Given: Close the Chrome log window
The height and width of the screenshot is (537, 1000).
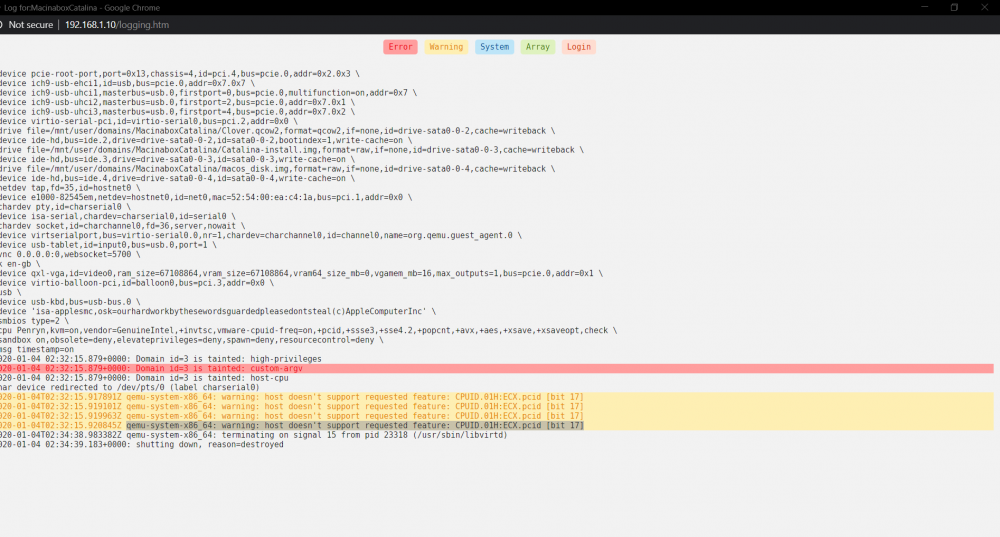Looking at the screenshot, I should 984,7.
